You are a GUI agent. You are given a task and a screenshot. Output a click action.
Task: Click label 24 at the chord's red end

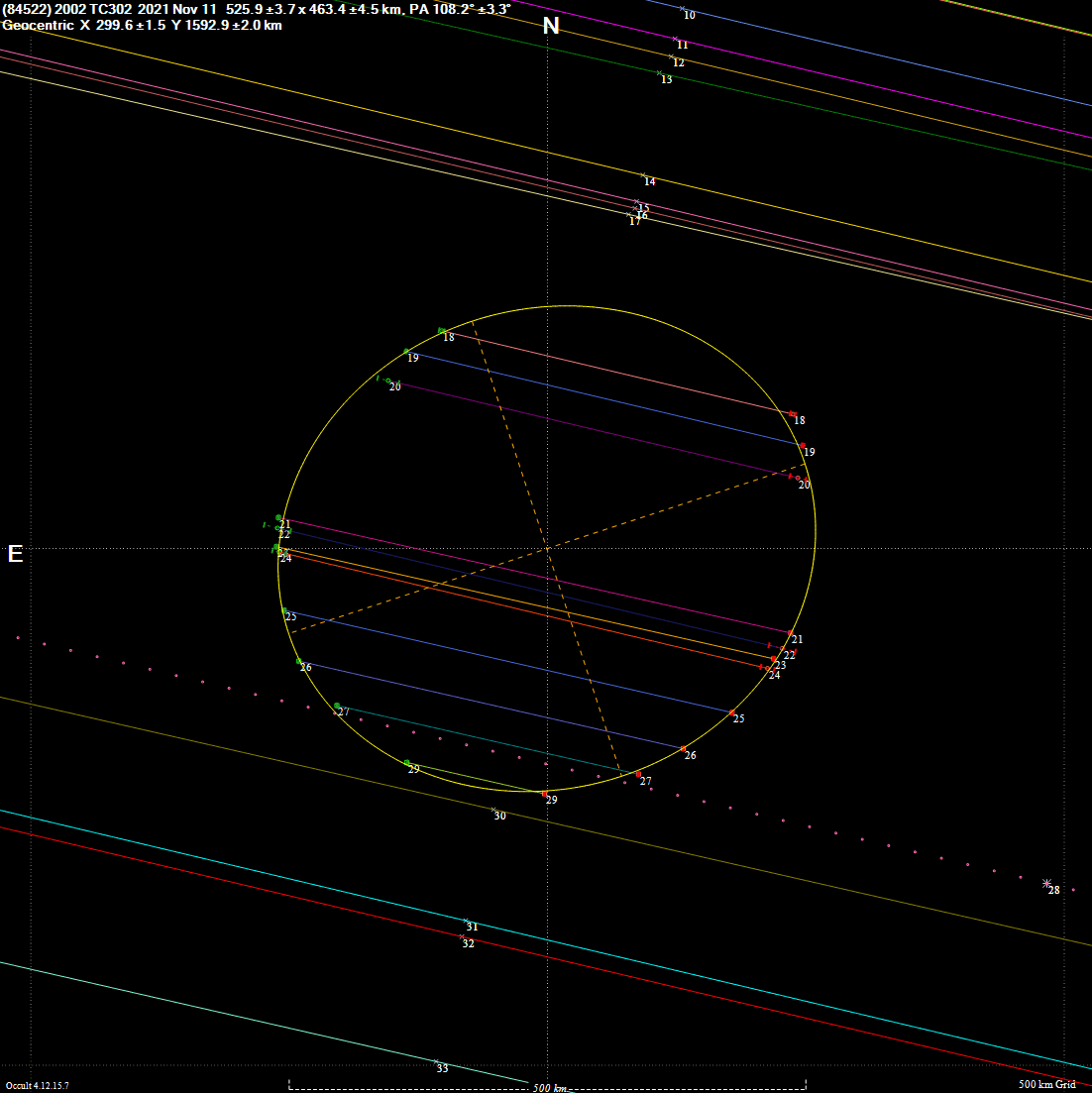click(774, 676)
